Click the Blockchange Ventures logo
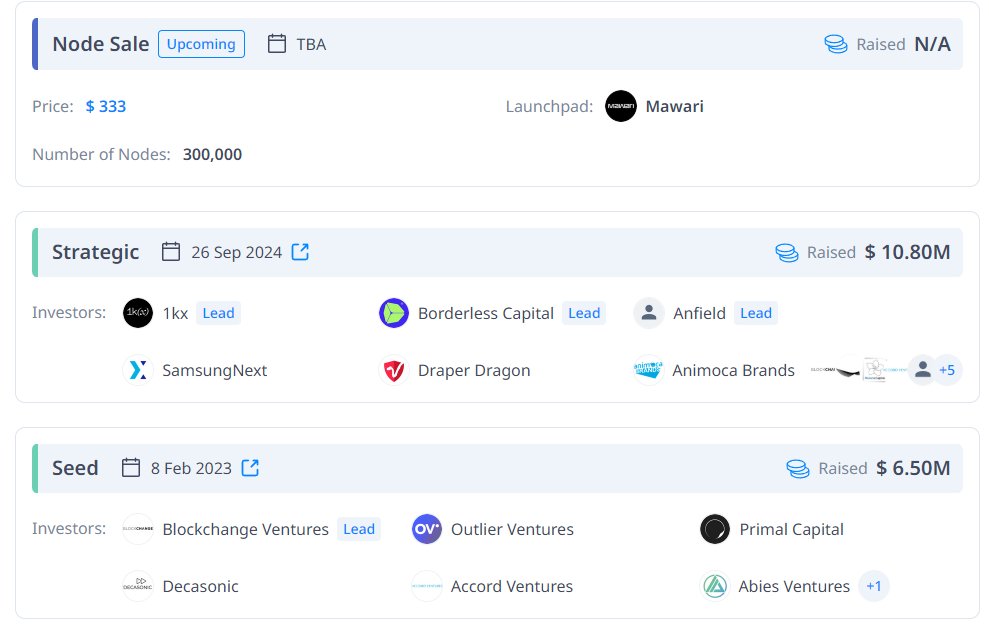989x629 pixels. (138, 529)
